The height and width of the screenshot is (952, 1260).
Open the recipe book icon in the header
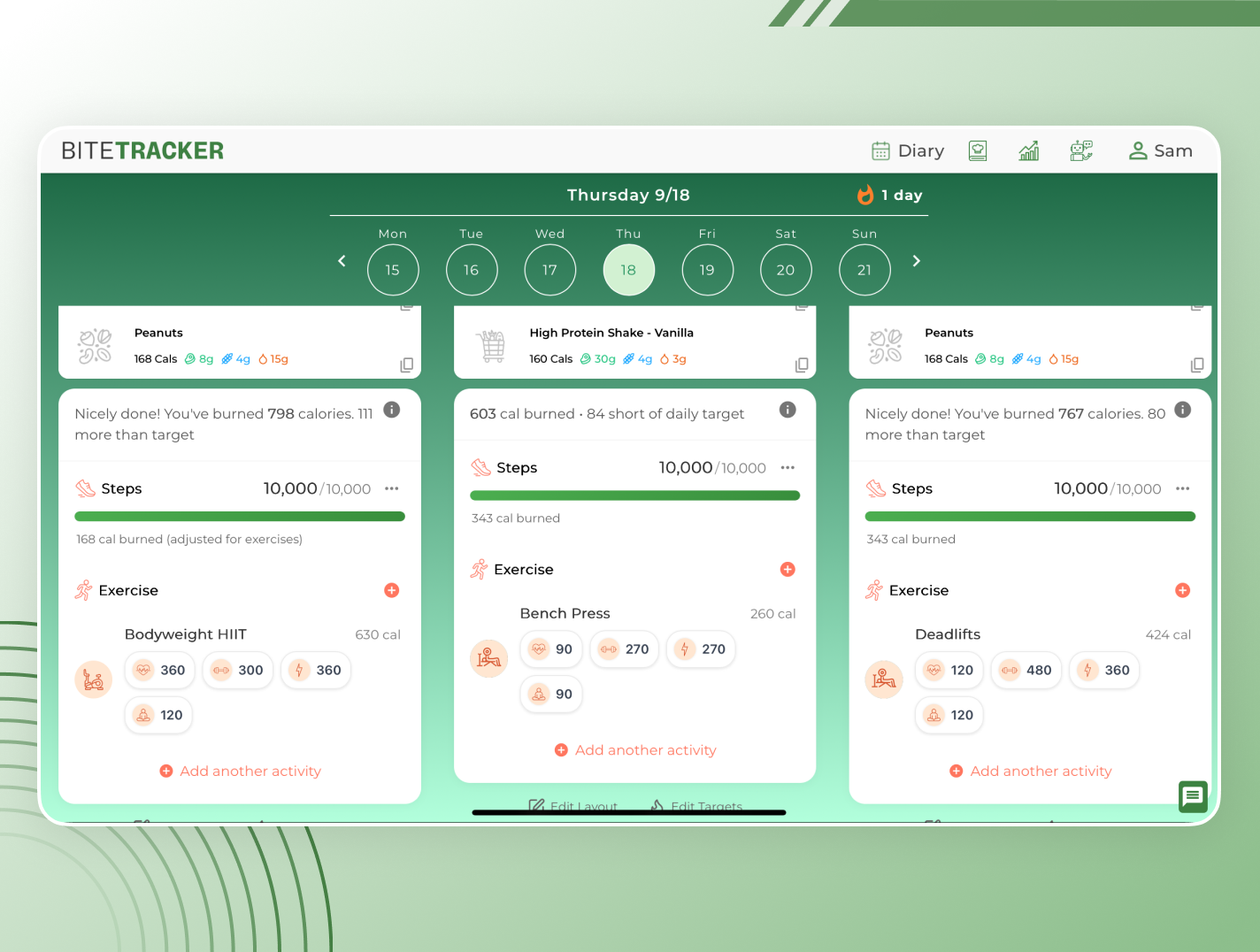coord(978,150)
